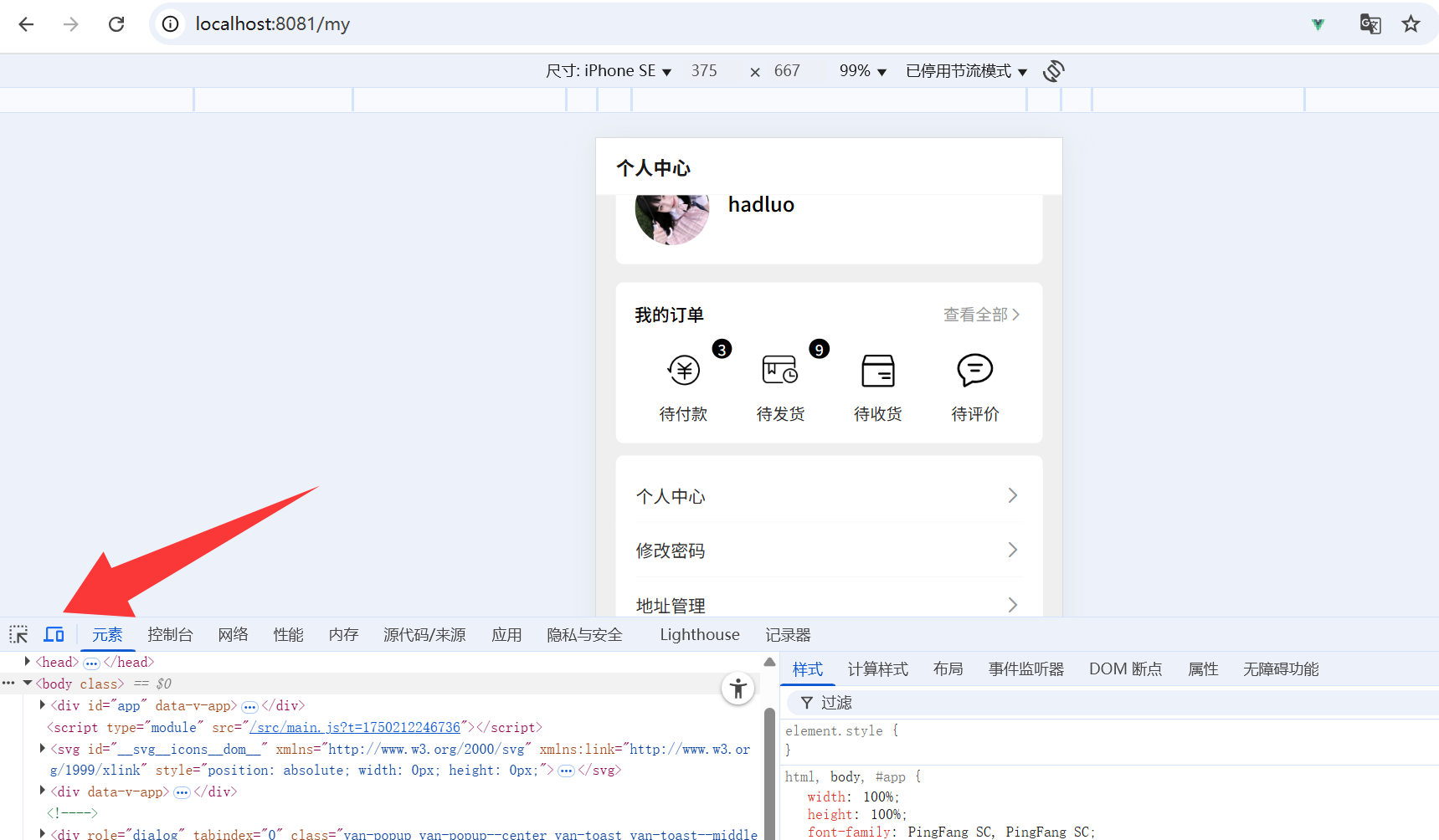Click the width: 100% CSS declaration

coord(853,796)
